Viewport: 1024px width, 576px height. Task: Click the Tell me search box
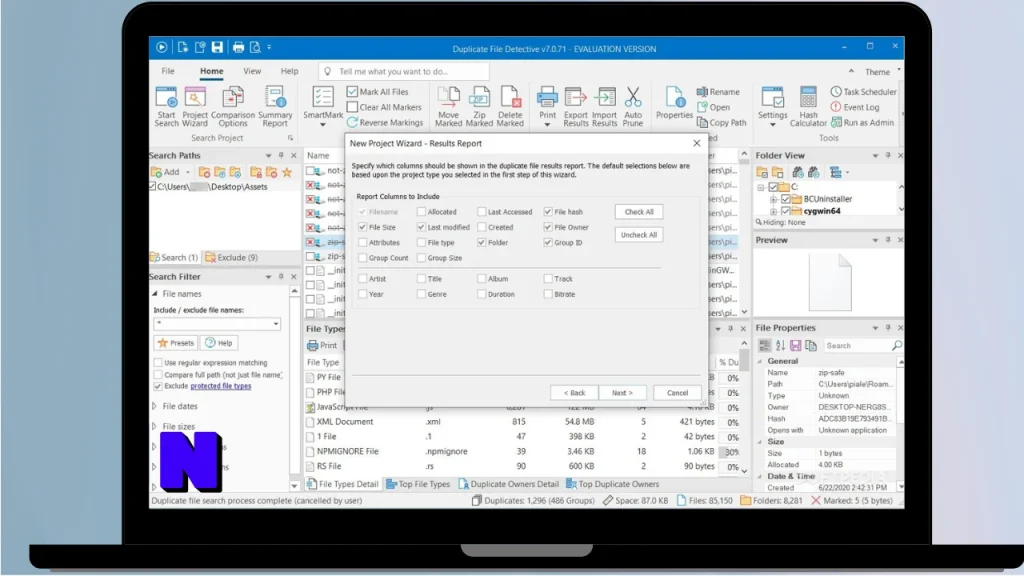pos(404,71)
